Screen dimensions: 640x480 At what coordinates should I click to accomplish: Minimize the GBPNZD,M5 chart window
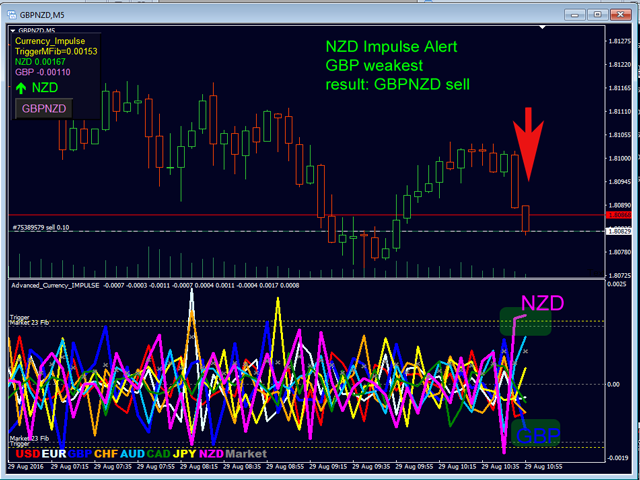(575, 15)
